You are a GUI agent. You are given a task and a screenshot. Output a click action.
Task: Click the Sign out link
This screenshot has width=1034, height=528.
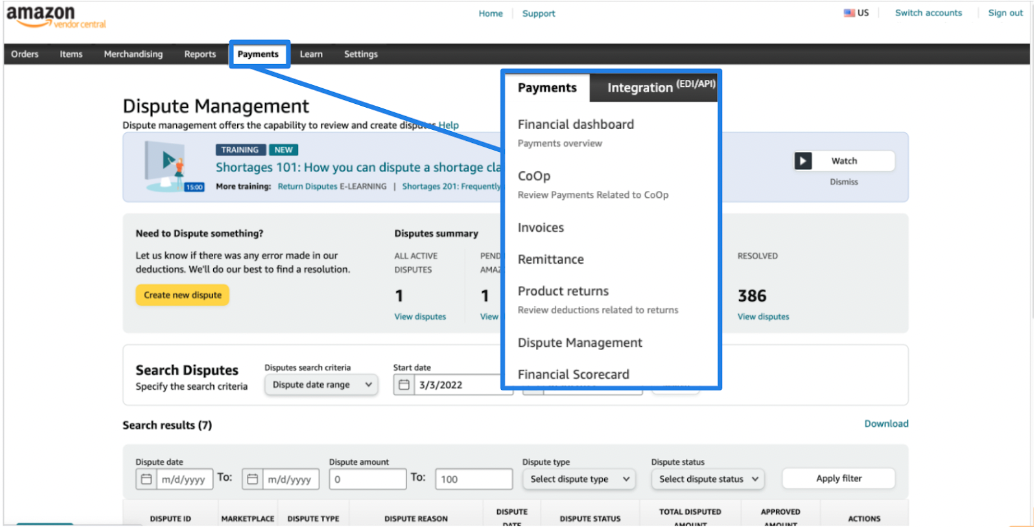(x=1006, y=13)
